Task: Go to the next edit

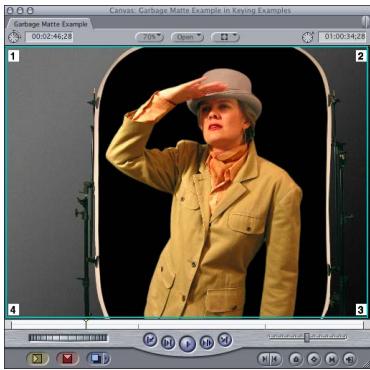Action: [225, 340]
